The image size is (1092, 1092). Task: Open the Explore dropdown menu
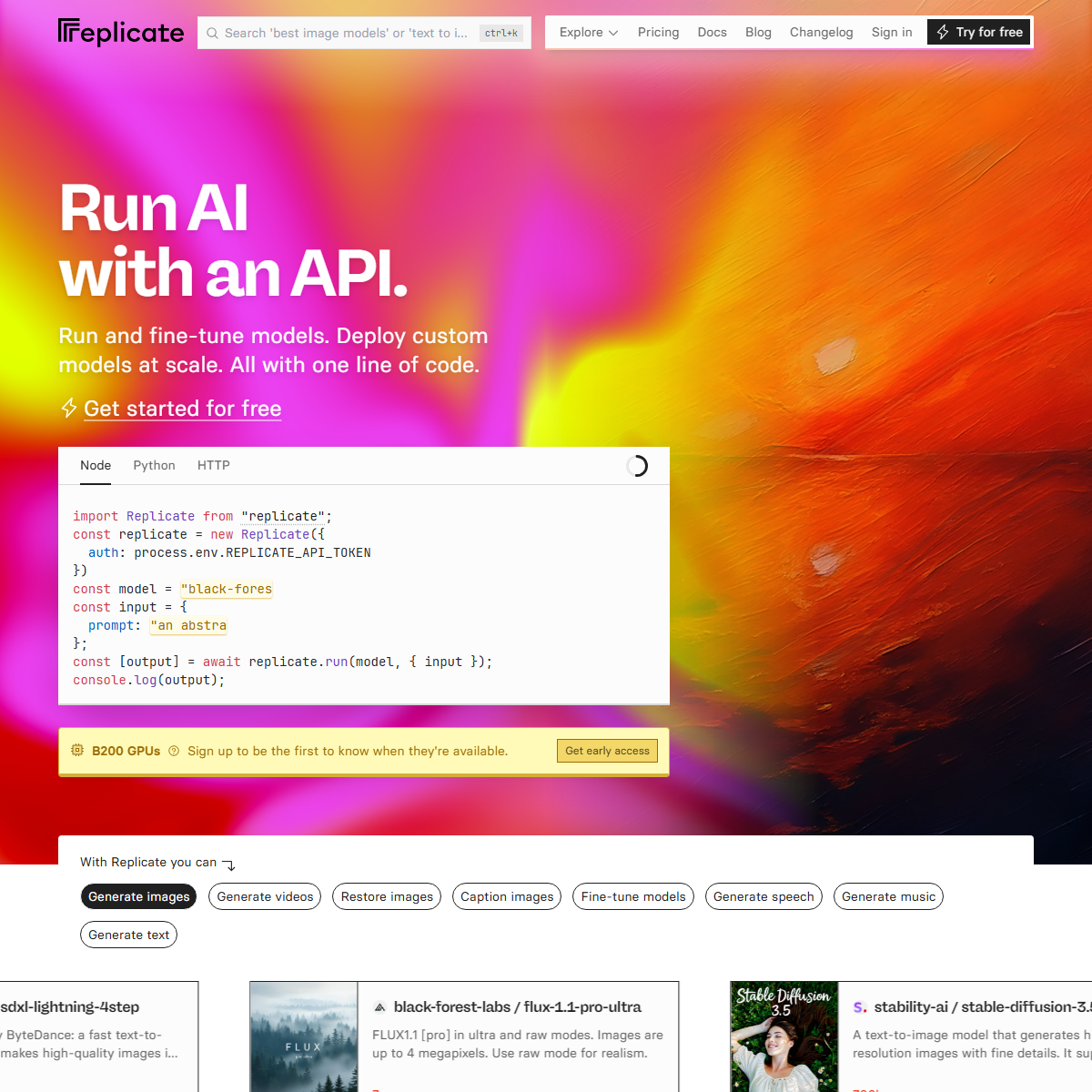(589, 32)
